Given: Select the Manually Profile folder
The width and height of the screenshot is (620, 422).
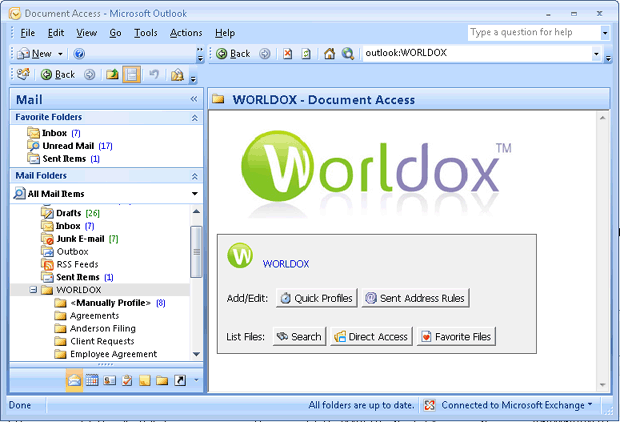Looking at the screenshot, I should (110, 303).
